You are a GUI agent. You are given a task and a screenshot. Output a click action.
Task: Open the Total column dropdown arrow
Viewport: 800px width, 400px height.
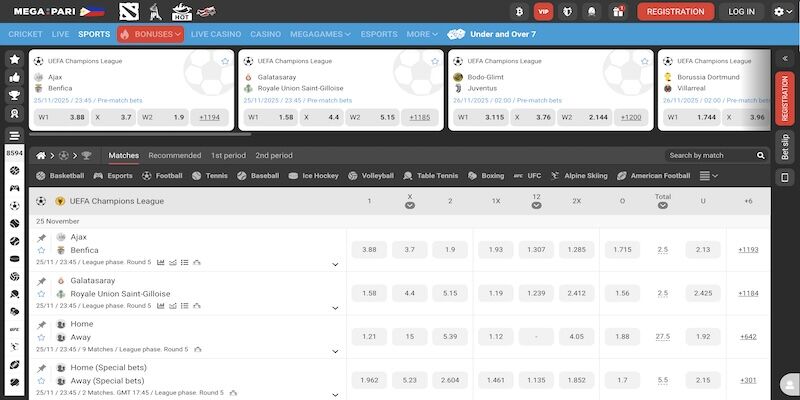(x=663, y=206)
